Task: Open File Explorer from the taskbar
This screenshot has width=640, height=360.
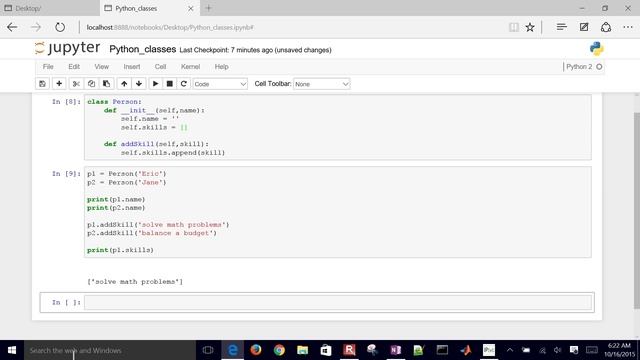Action: tap(302, 350)
